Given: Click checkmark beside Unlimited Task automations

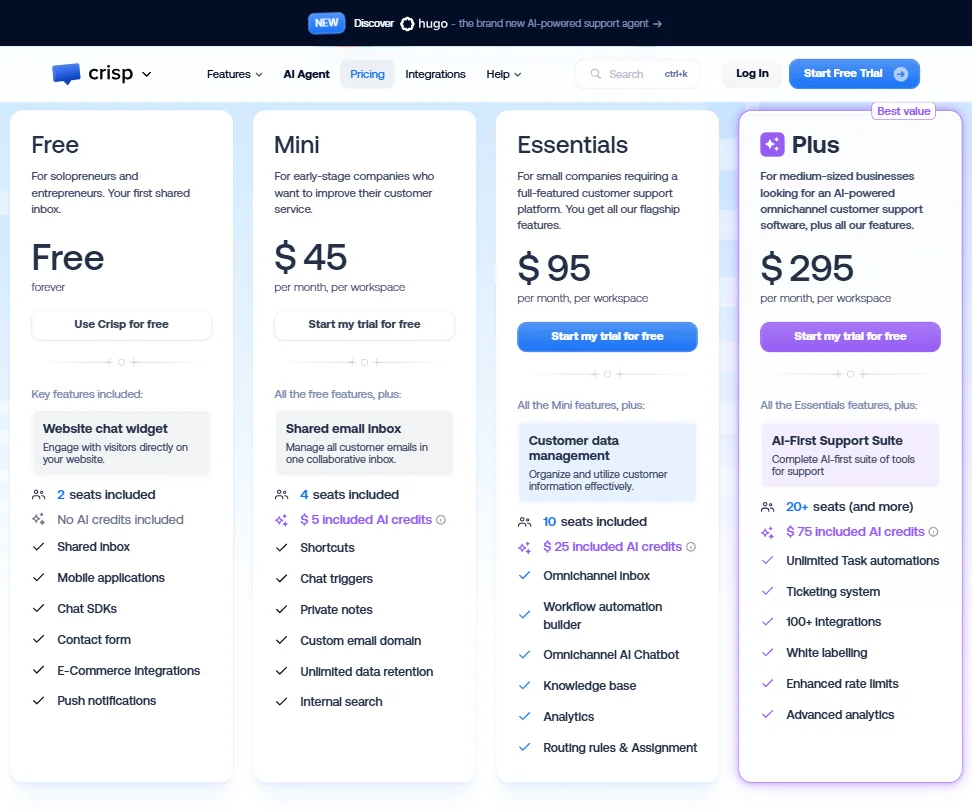Looking at the screenshot, I should [767, 560].
